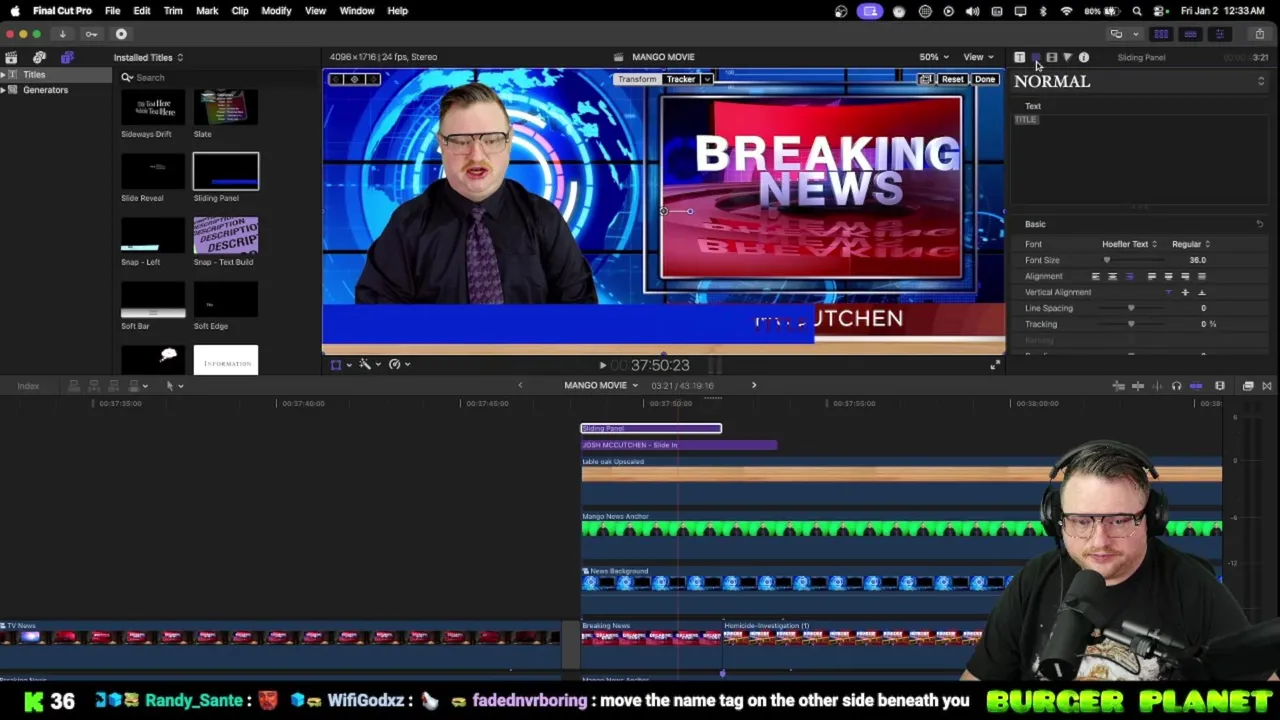Viewport: 1280px width, 720px height.
Task: Switch to the Title inspector icon
Action: tap(1019, 57)
